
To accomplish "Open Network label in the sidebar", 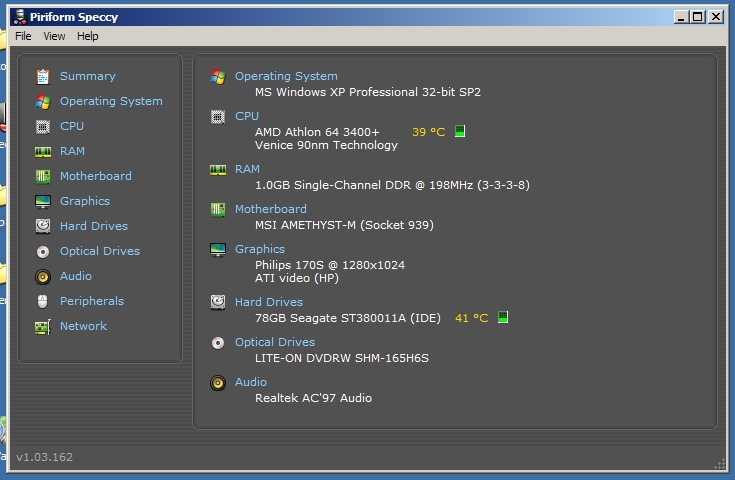I will [x=83, y=326].
